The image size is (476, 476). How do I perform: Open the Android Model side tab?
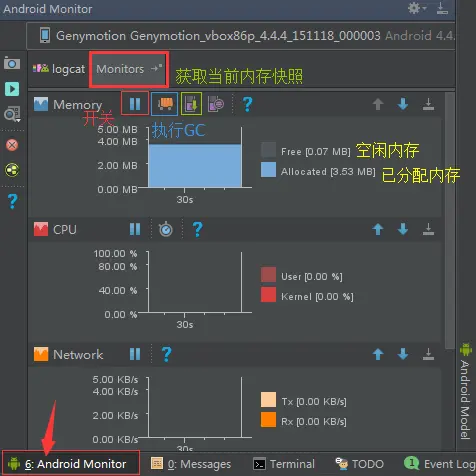pos(466,391)
